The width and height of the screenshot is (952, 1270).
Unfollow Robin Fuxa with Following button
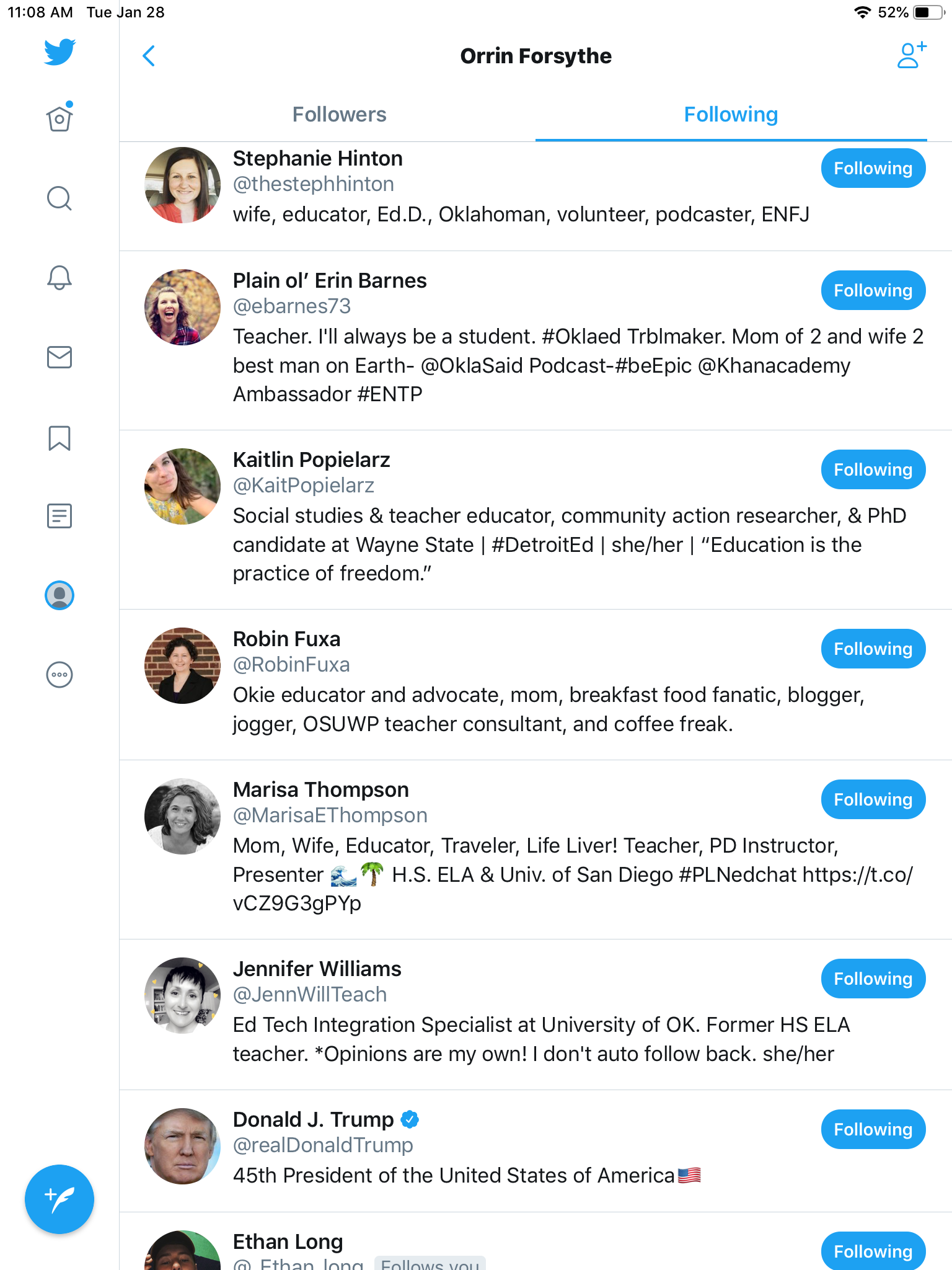[873, 649]
